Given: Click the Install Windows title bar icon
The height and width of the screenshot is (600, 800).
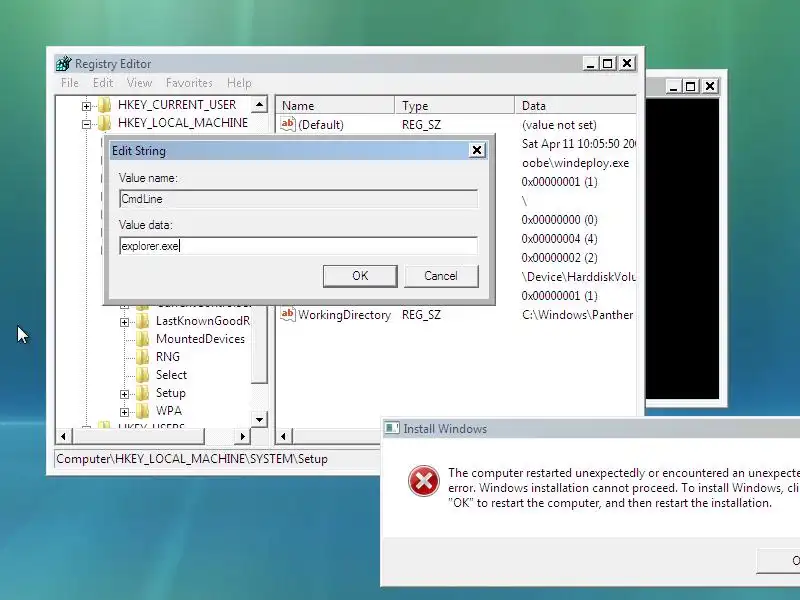Looking at the screenshot, I should coord(391,428).
